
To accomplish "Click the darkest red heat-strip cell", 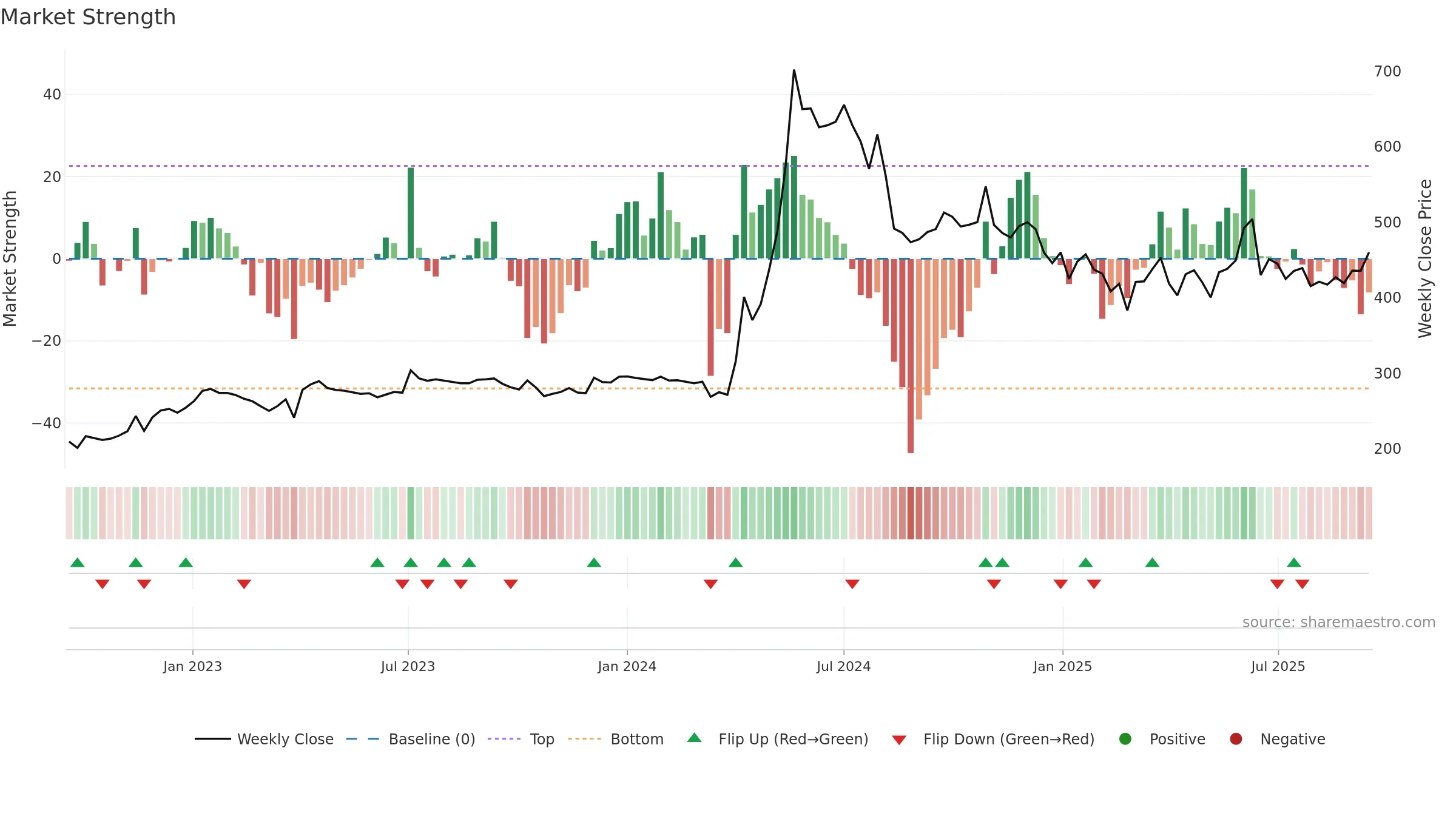I will (911, 513).
